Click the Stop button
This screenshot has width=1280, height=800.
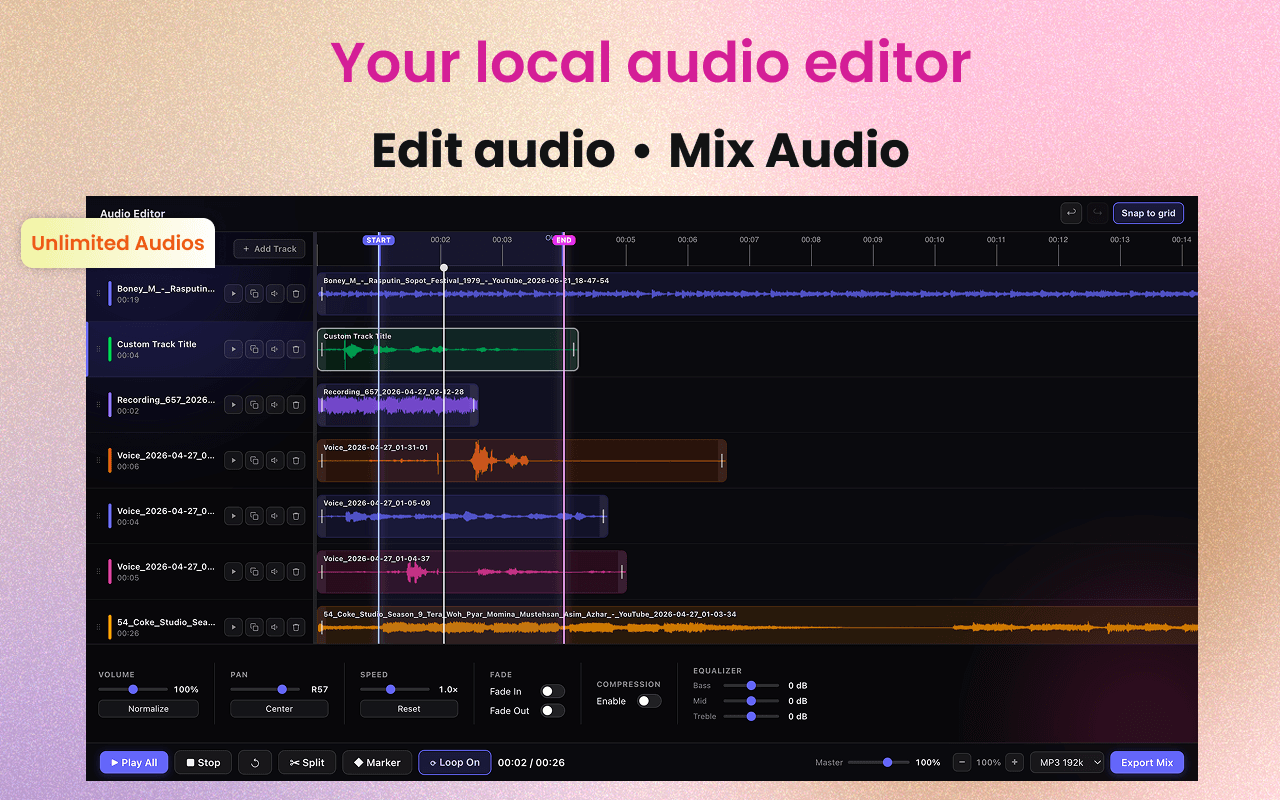pos(203,762)
